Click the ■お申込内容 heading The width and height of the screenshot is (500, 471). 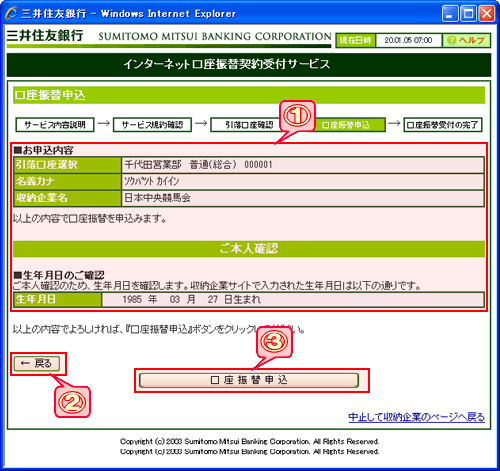point(43,150)
